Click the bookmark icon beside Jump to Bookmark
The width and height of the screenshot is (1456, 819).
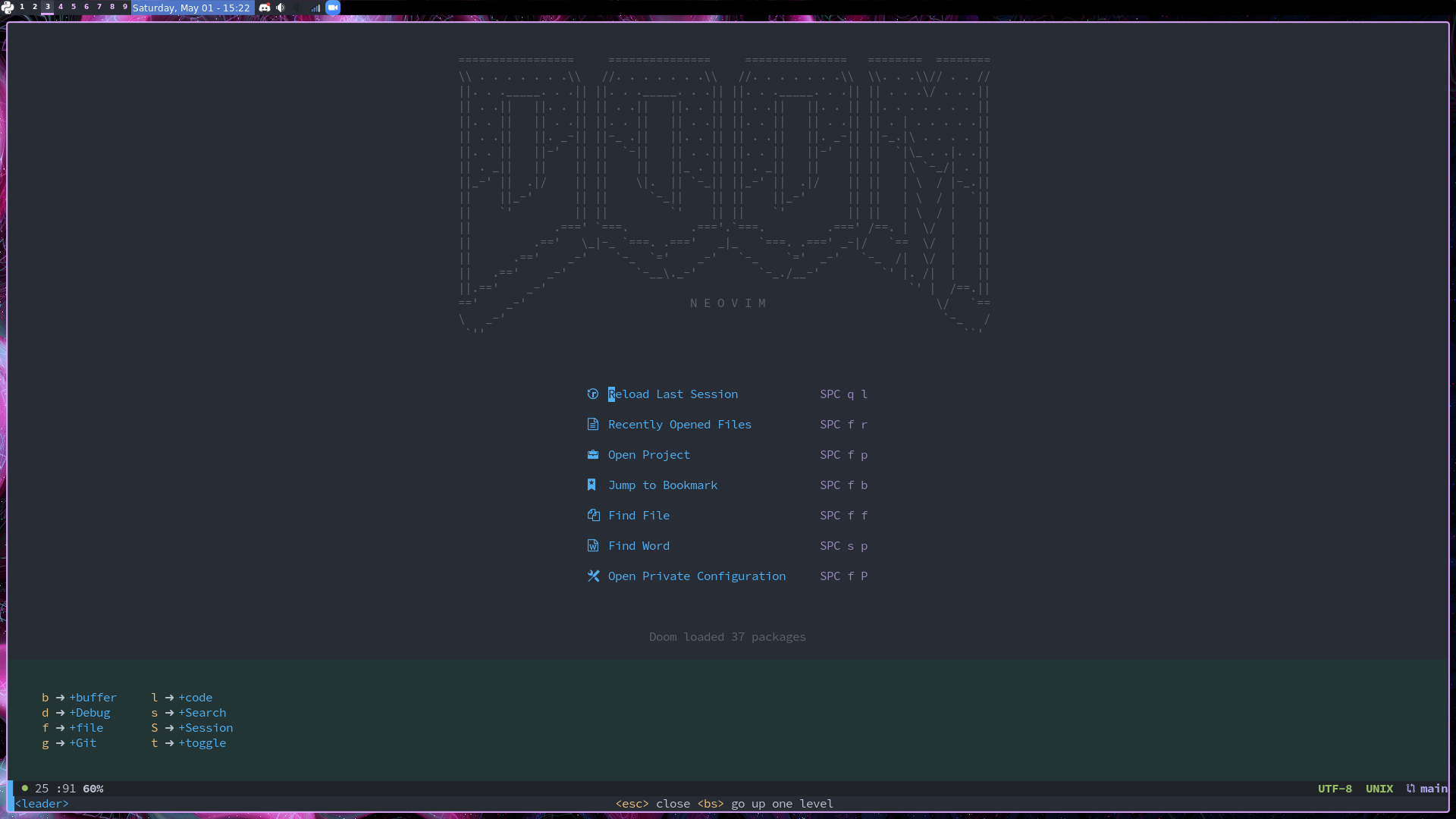coord(593,485)
